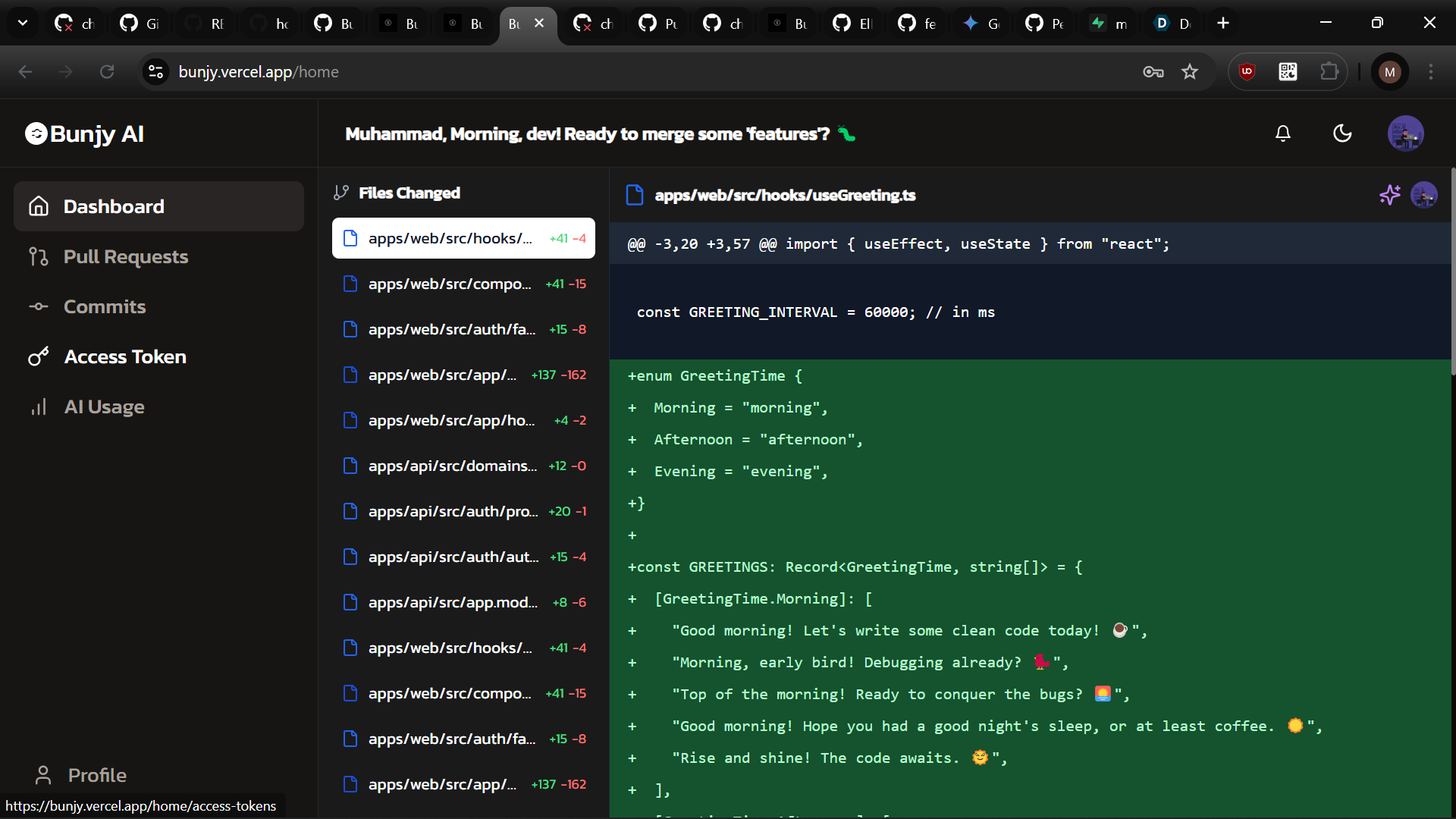Click the AI Usage chart icon

[x=39, y=407]
